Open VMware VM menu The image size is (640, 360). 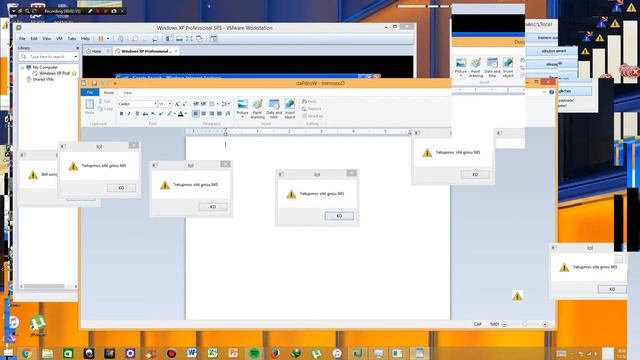[x=59, y=38]
